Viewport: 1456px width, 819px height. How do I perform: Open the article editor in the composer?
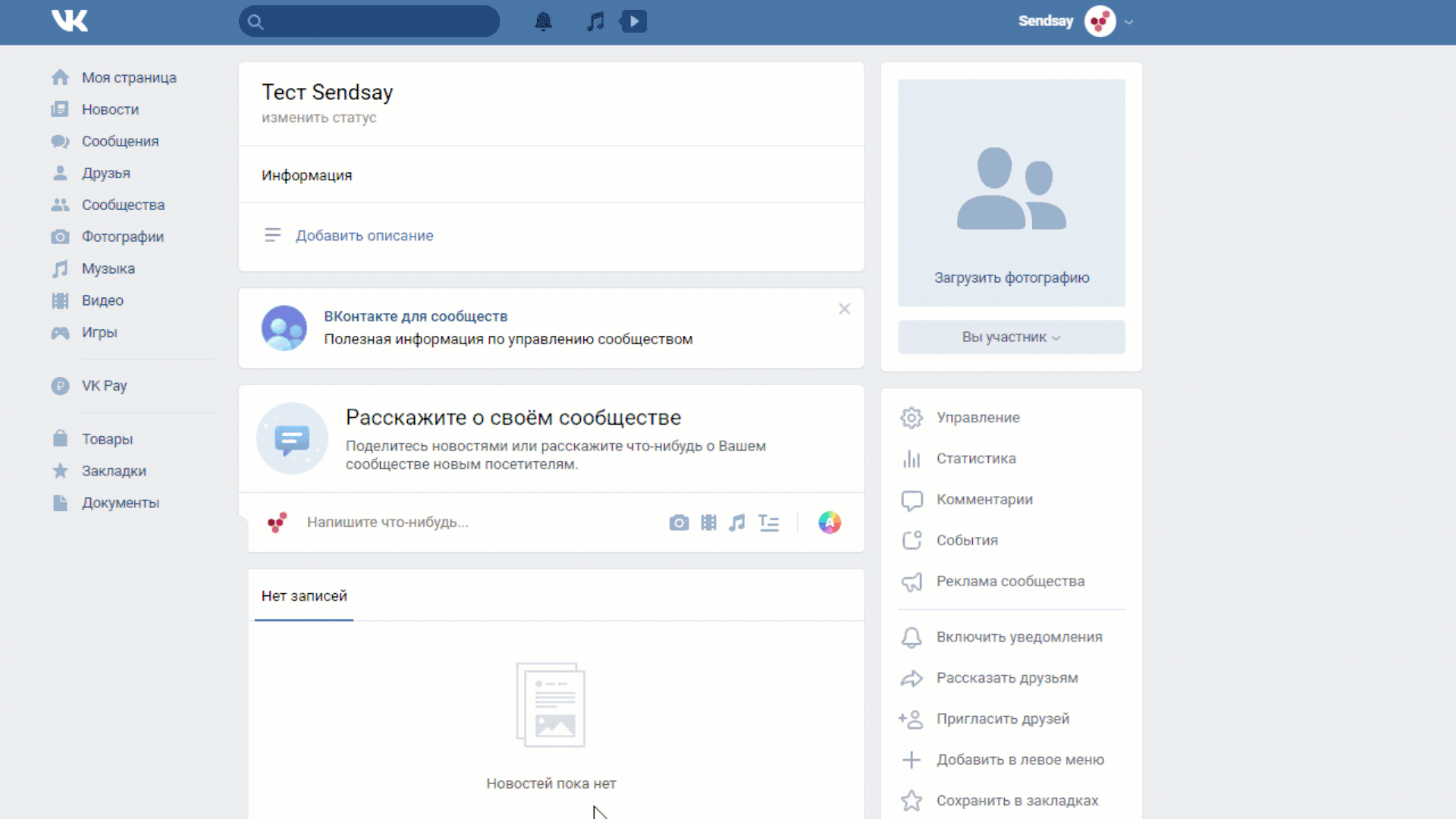point(768,522)
